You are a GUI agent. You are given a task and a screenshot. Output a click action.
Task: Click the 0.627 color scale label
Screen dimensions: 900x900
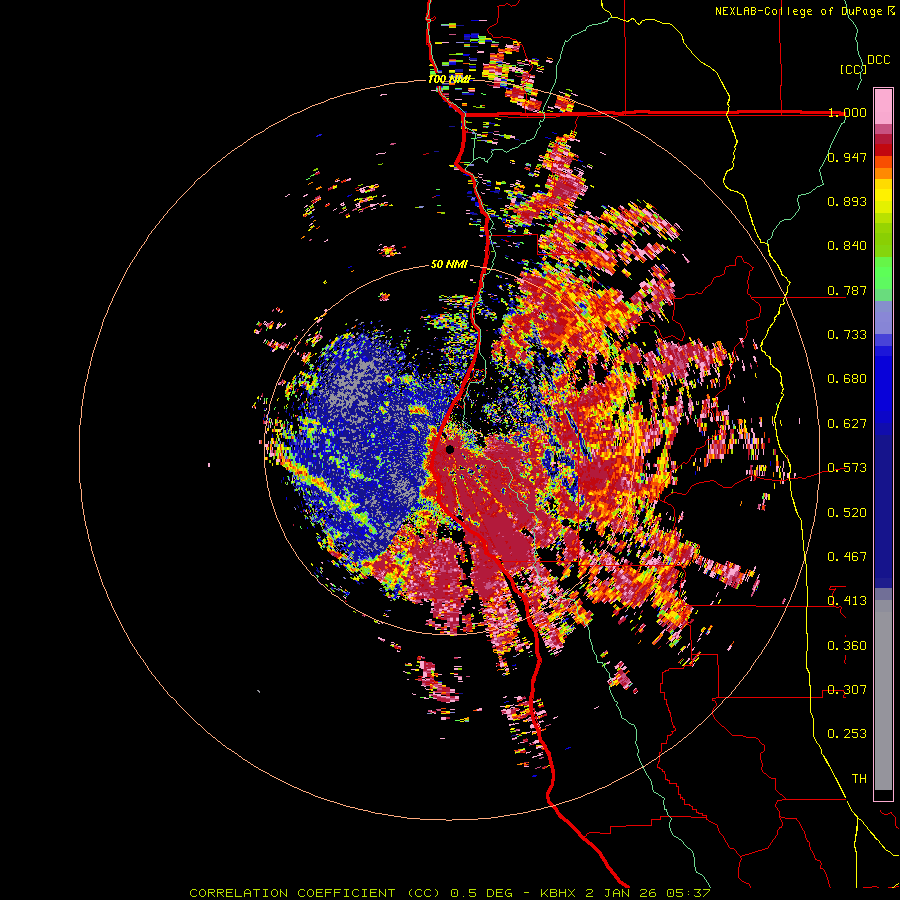847,424
